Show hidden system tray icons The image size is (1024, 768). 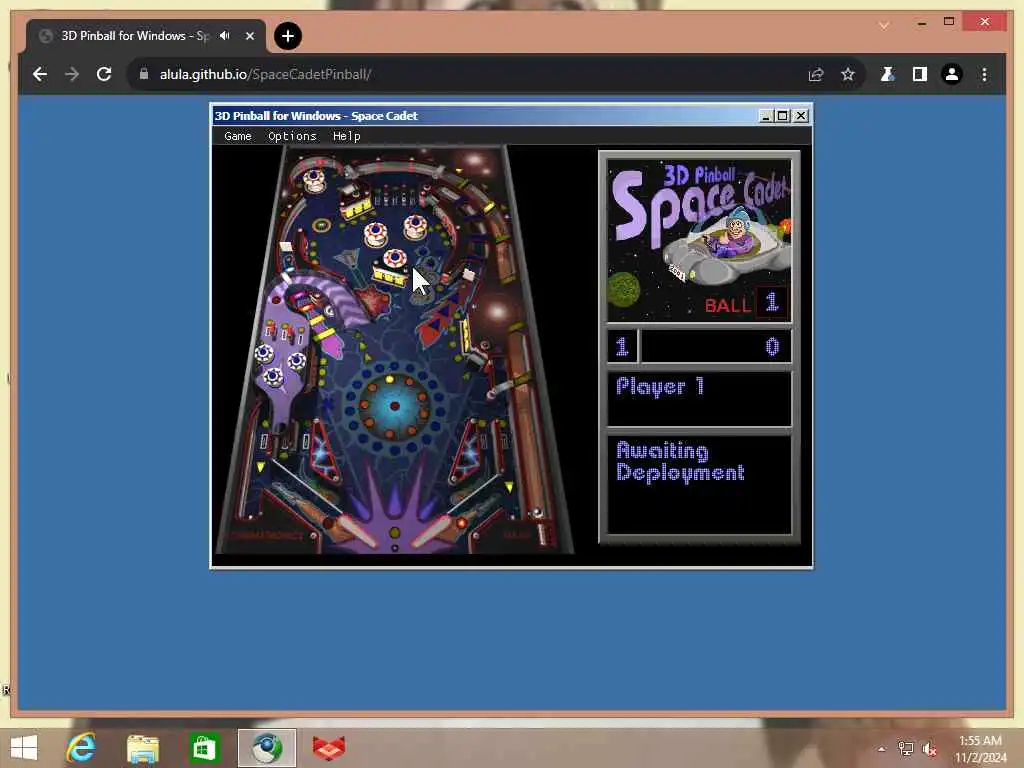[882, 749]
